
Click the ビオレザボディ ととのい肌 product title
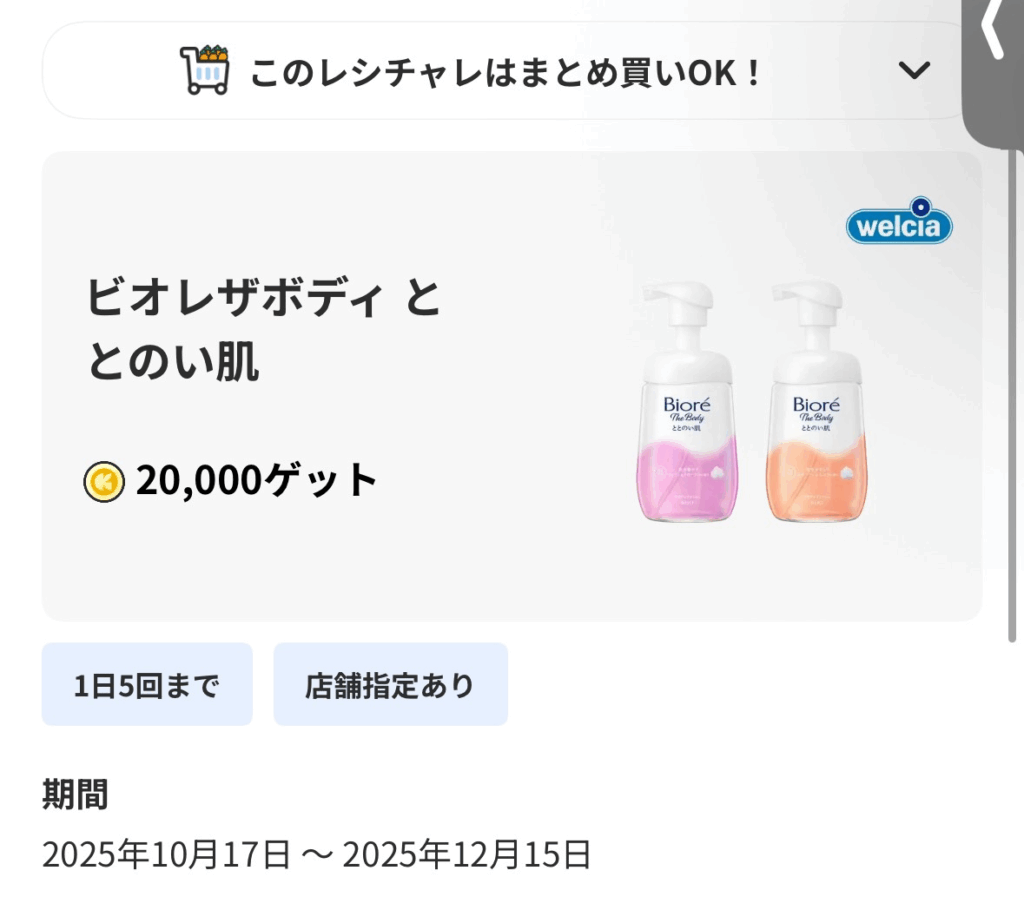264,330
